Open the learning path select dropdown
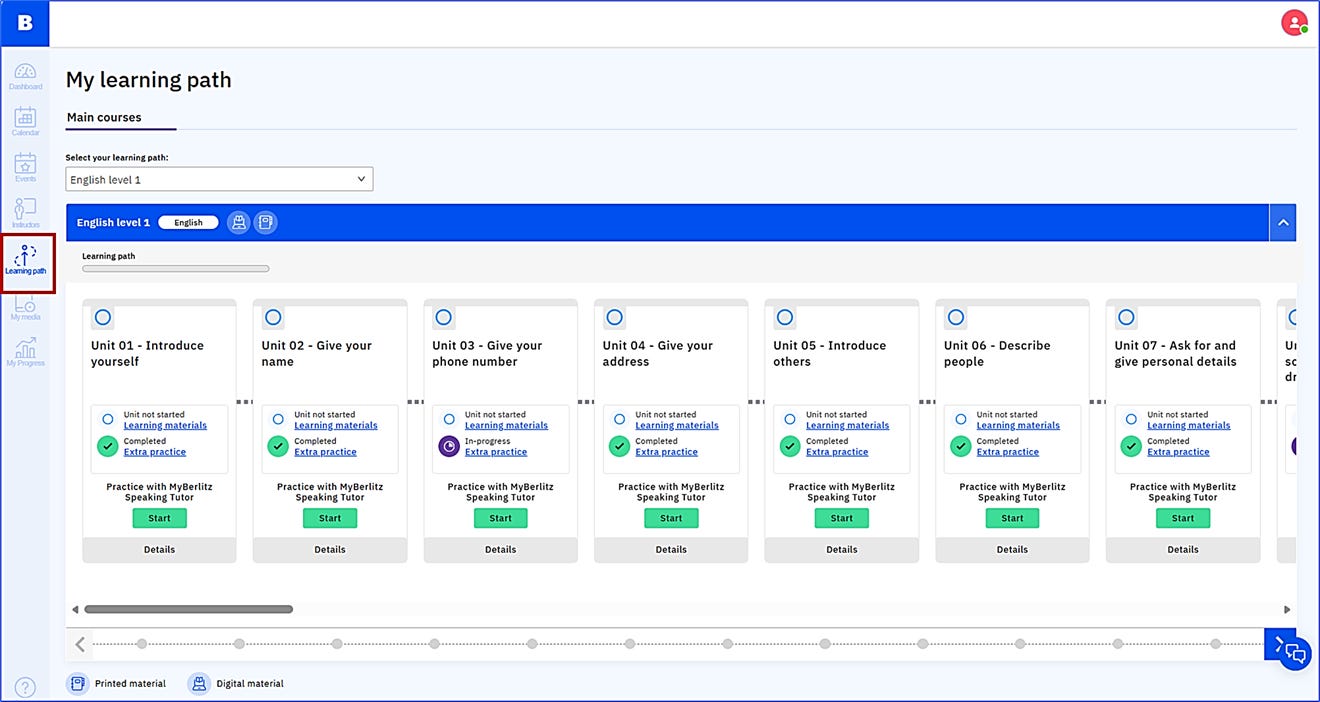 [x=219, y=179]
